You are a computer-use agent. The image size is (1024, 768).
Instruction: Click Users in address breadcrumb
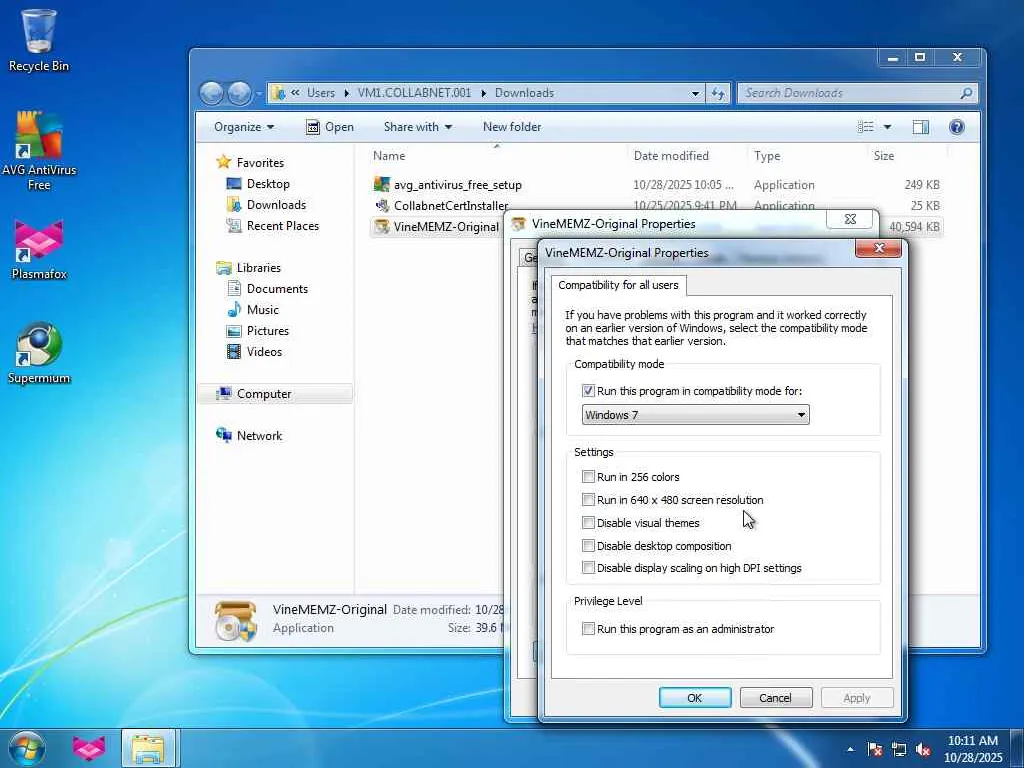pos(321,93)
